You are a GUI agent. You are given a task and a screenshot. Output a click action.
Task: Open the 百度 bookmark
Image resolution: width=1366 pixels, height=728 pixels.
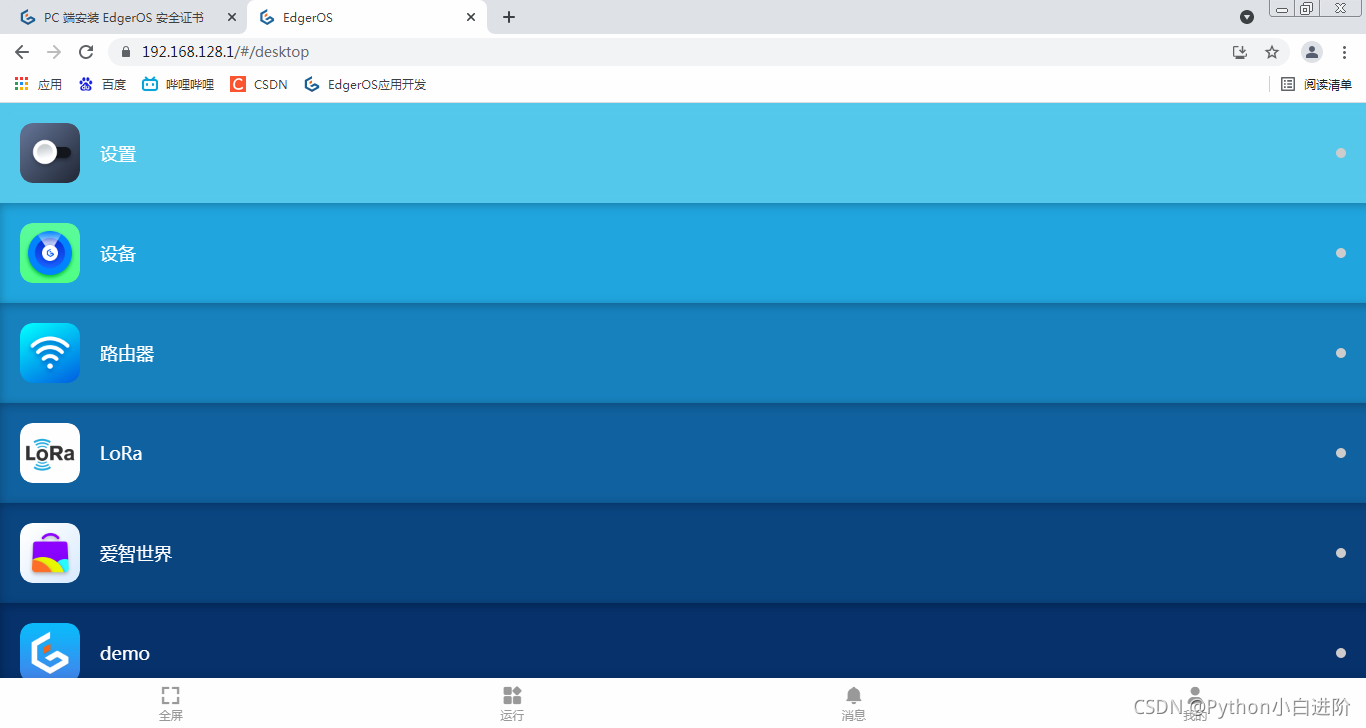click(102, 84)
